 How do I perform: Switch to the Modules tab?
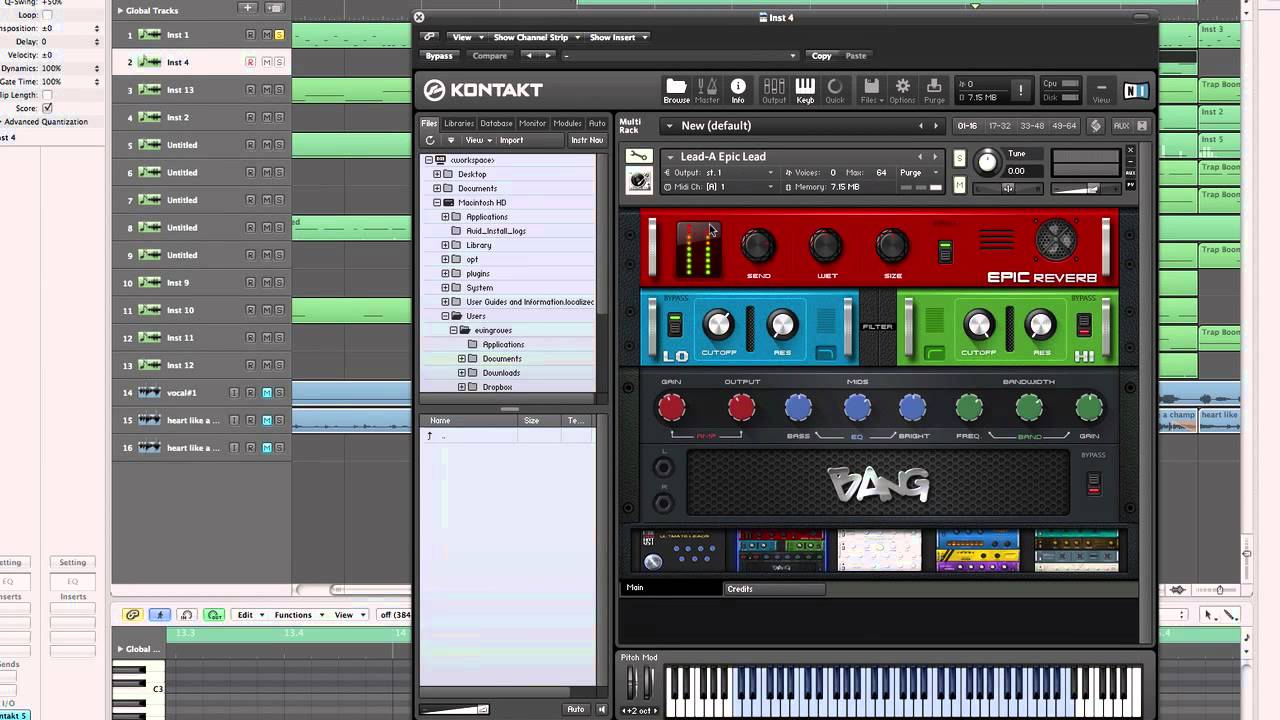[567, 123]
